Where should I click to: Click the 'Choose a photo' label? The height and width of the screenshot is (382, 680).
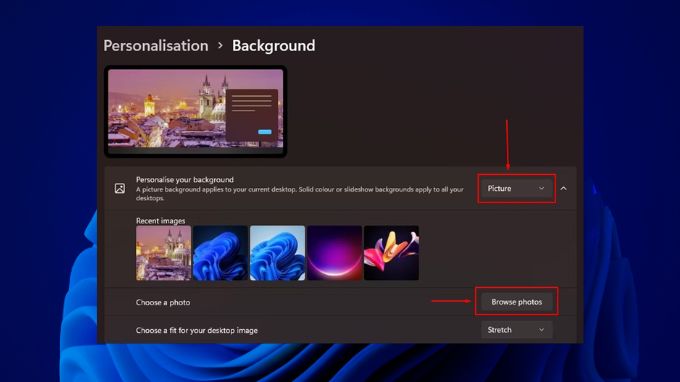(x=163, y=302)
